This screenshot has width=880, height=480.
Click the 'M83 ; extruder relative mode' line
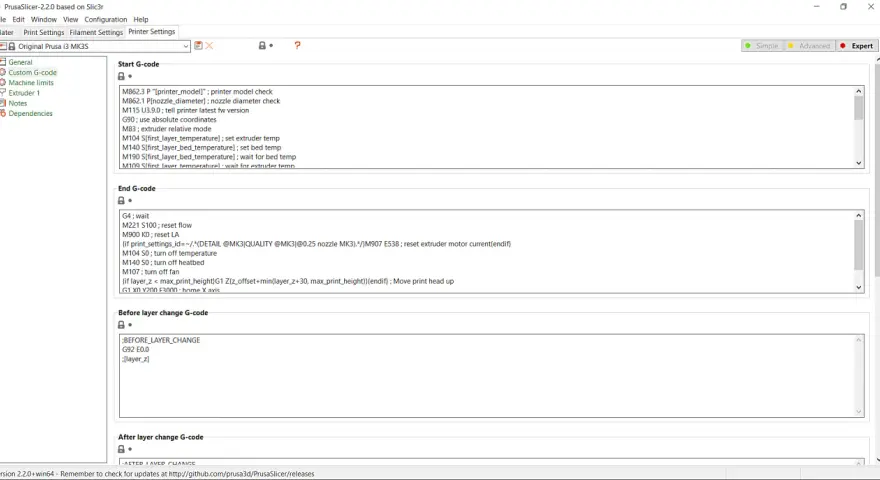click(x=167, y=129)
